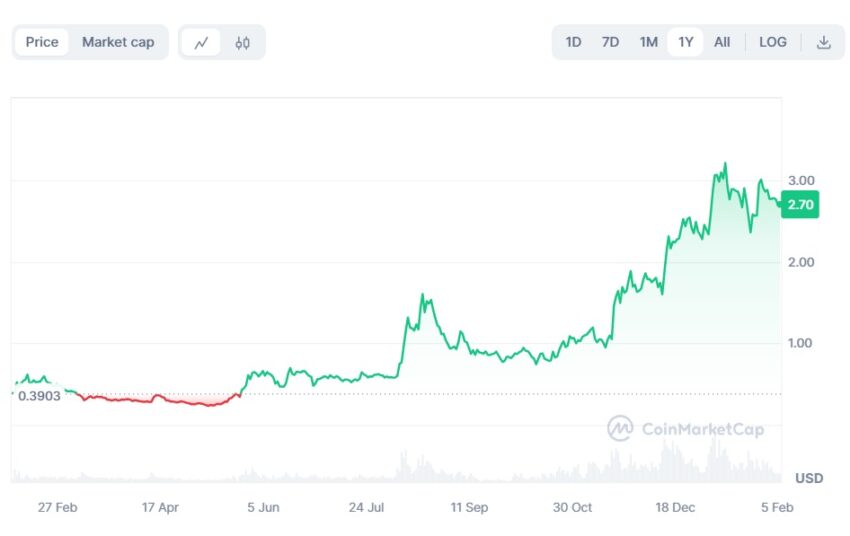Toggle LOG scale on chart
Screen dimensions: 850x536
click(772, 42)
